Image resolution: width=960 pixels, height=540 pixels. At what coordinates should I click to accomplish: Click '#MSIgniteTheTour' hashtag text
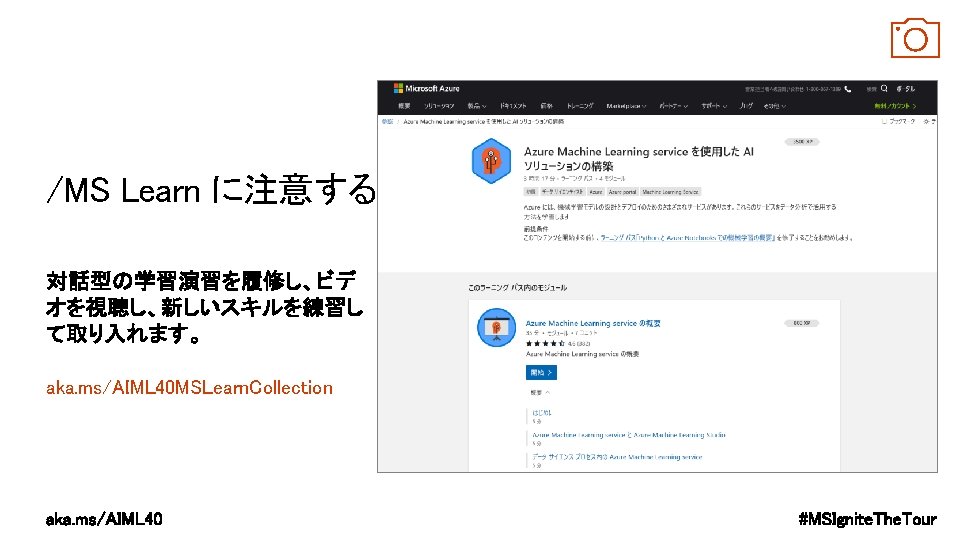tap(868, 519)
